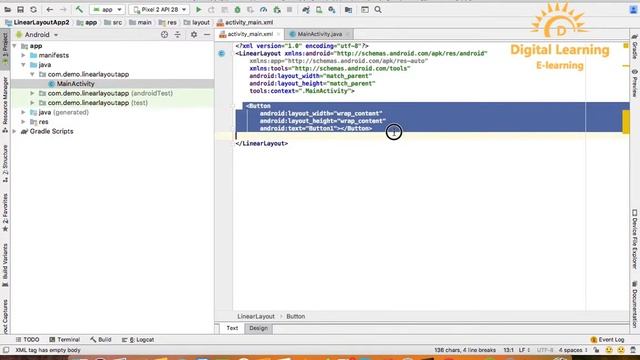Click the Sync project with Gradle icon
This screenshot has height=360, width=640.
(x=306, y=9)
